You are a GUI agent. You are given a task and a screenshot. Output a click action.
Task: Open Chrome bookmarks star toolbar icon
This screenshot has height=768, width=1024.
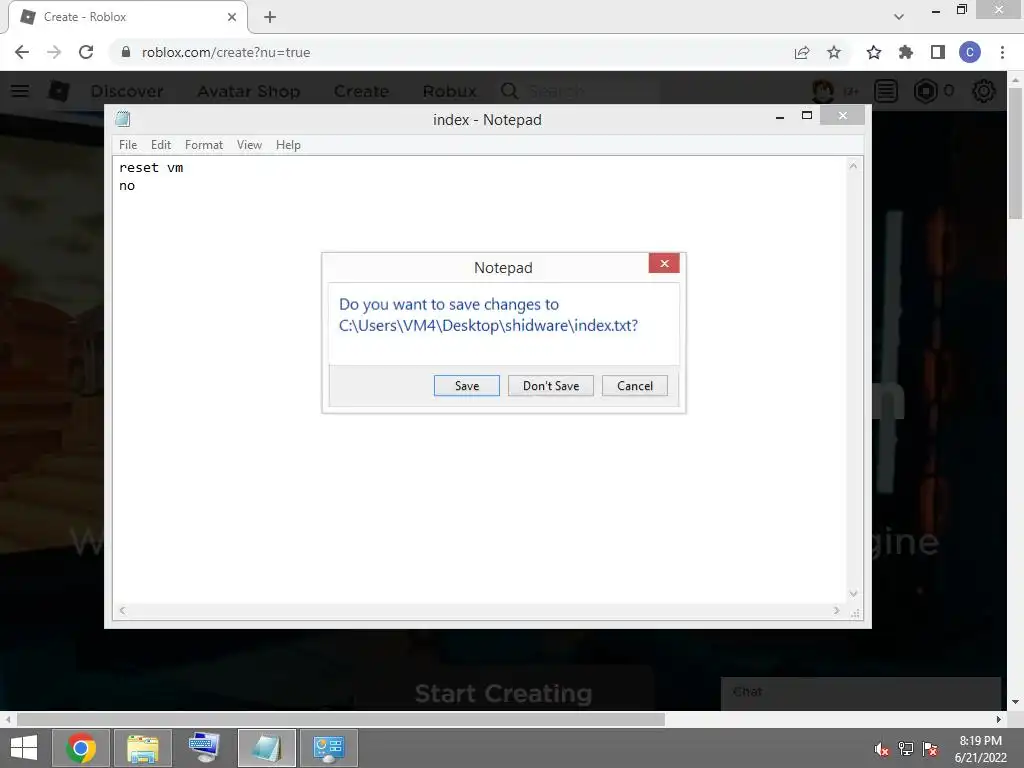pos(874,52)
